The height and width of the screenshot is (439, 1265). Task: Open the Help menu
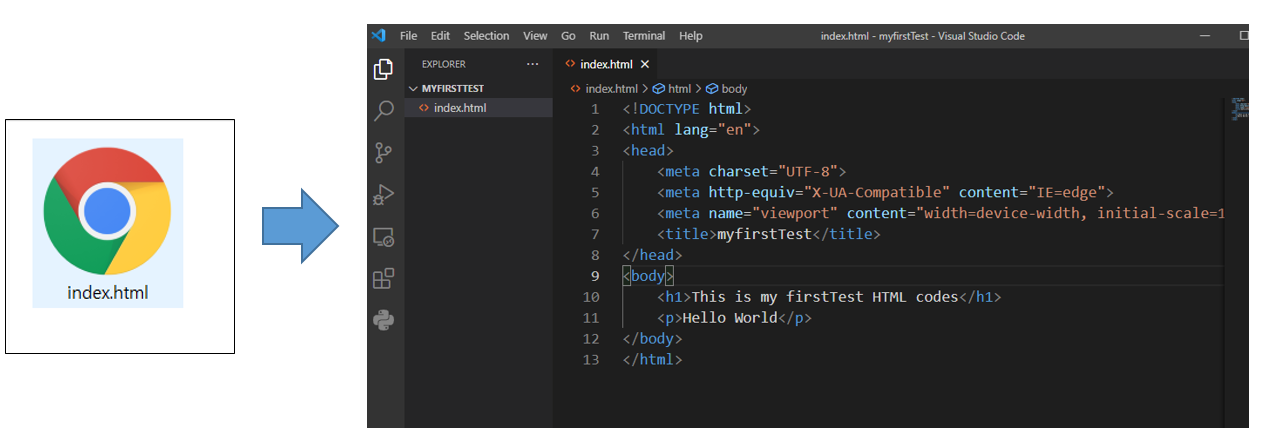point(690,36)
